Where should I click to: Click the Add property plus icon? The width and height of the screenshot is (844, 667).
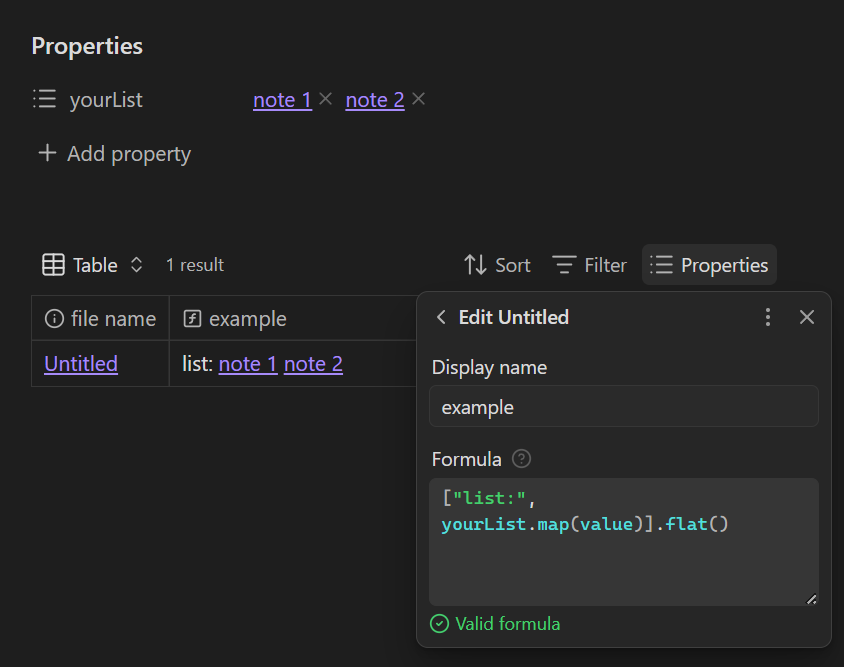(x=46, y=154)
